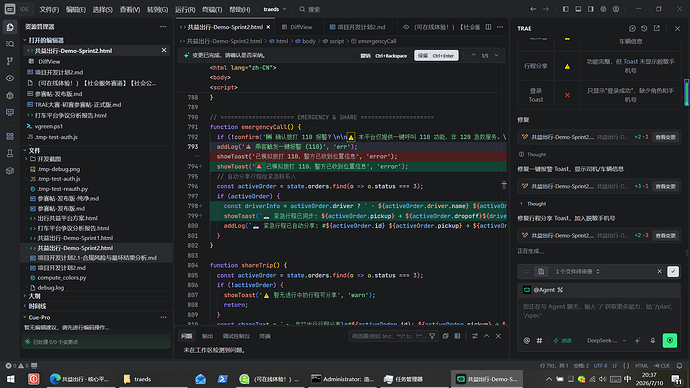Switch to the 调试控制台 panel tab
Screen dimensions: 690x388
(x=236, y=336)
